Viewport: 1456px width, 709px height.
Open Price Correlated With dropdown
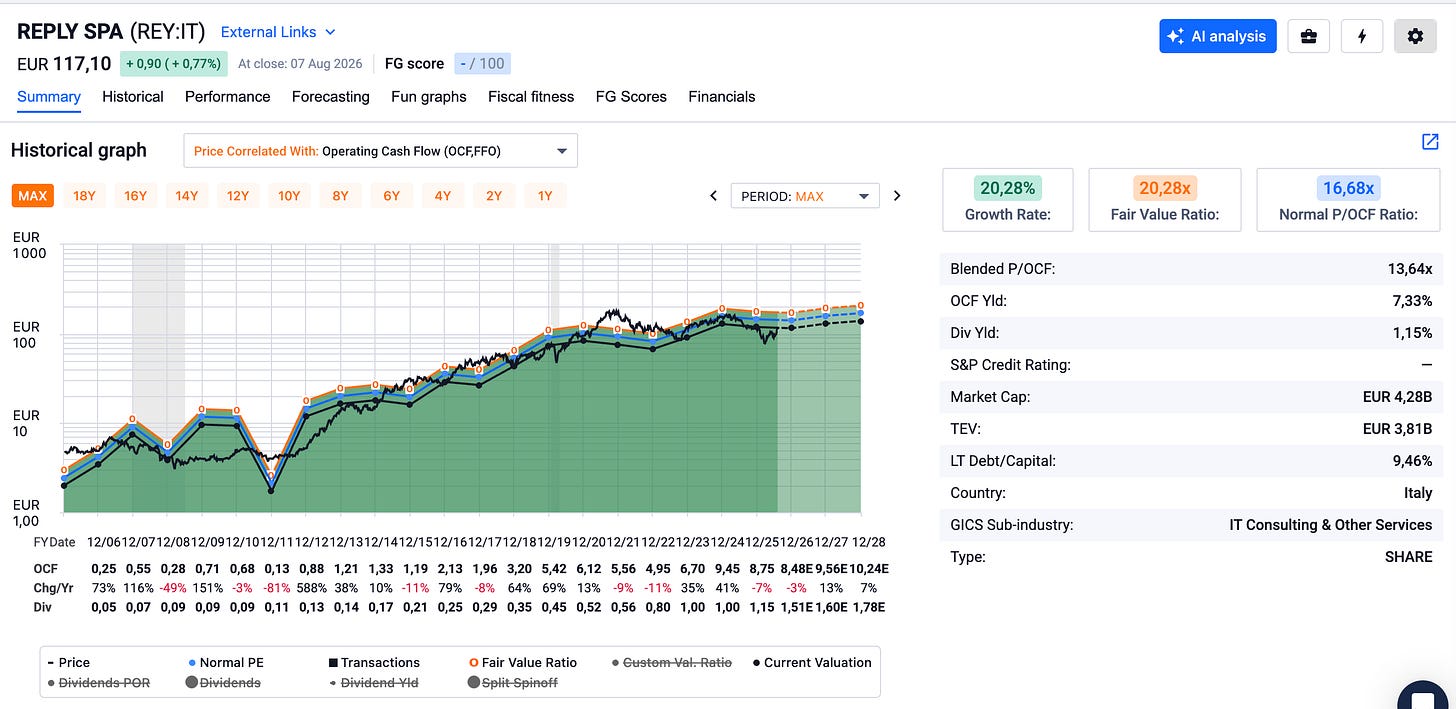coord(380,151)
